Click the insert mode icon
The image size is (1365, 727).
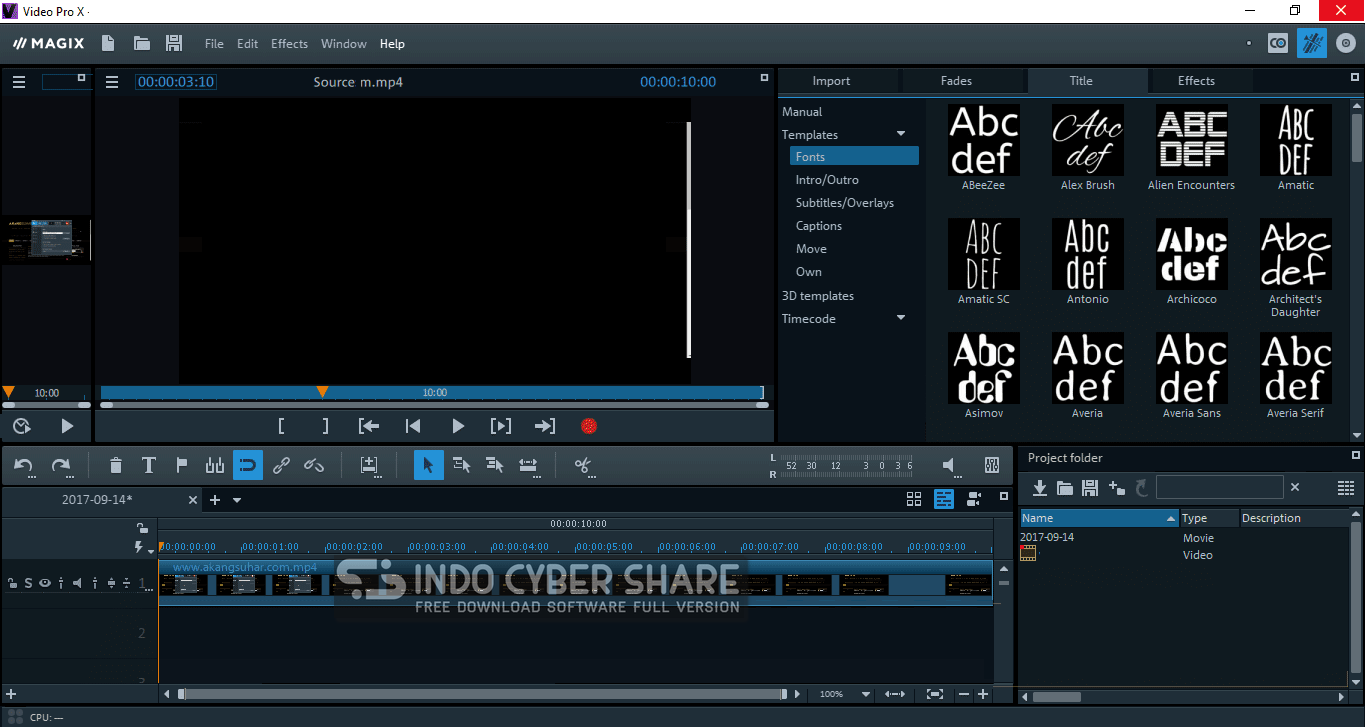click(x=370, y=465)
